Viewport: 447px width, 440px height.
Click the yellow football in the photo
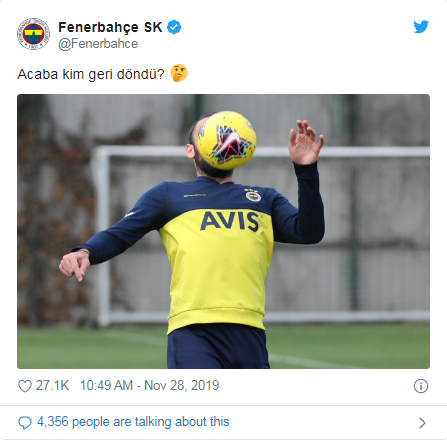pos(227,140)
